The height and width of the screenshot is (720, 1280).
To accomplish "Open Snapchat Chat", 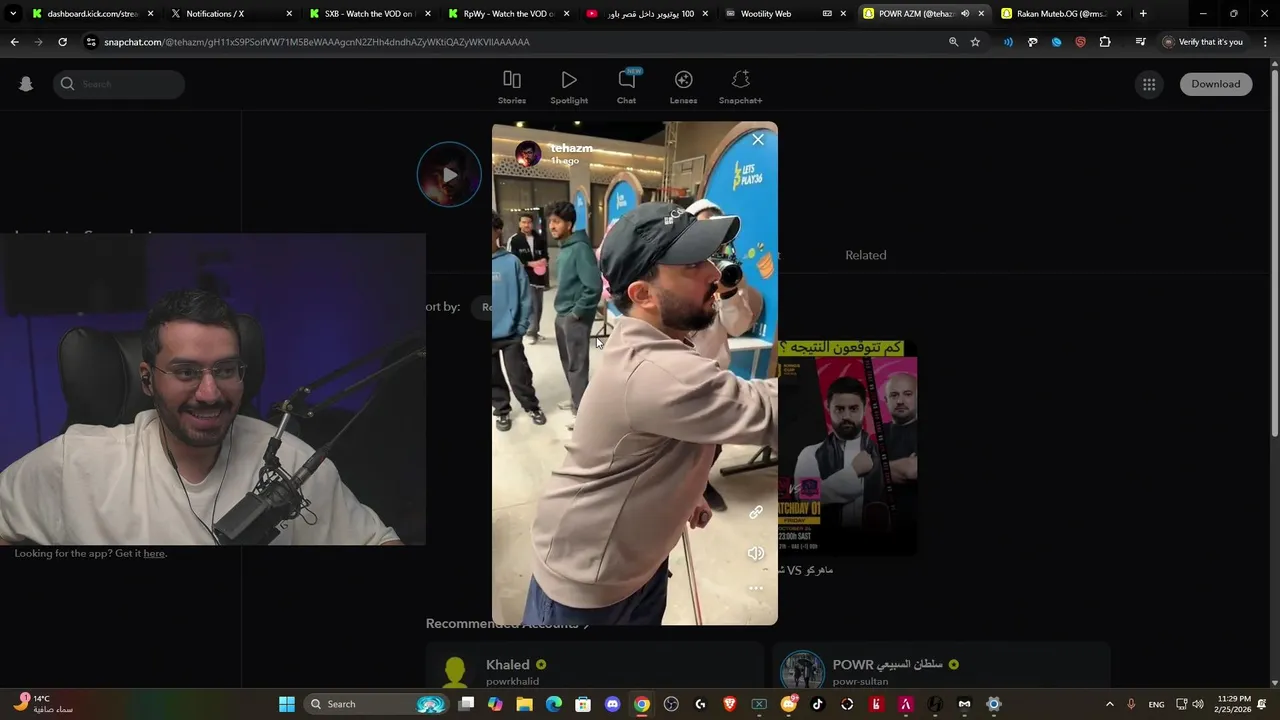I will coord(626,87).
